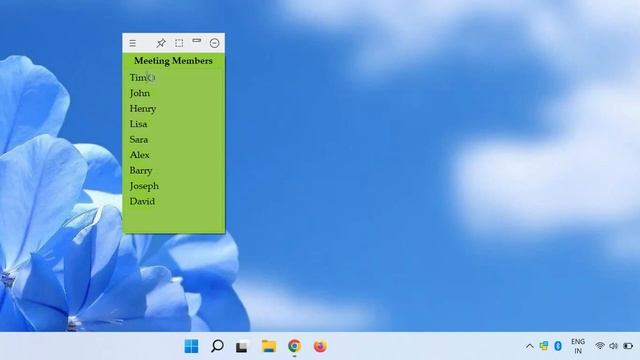Screen dimensions: 640x360
Task: Open the Bluetooth tray icon
Action: [558, 346]
